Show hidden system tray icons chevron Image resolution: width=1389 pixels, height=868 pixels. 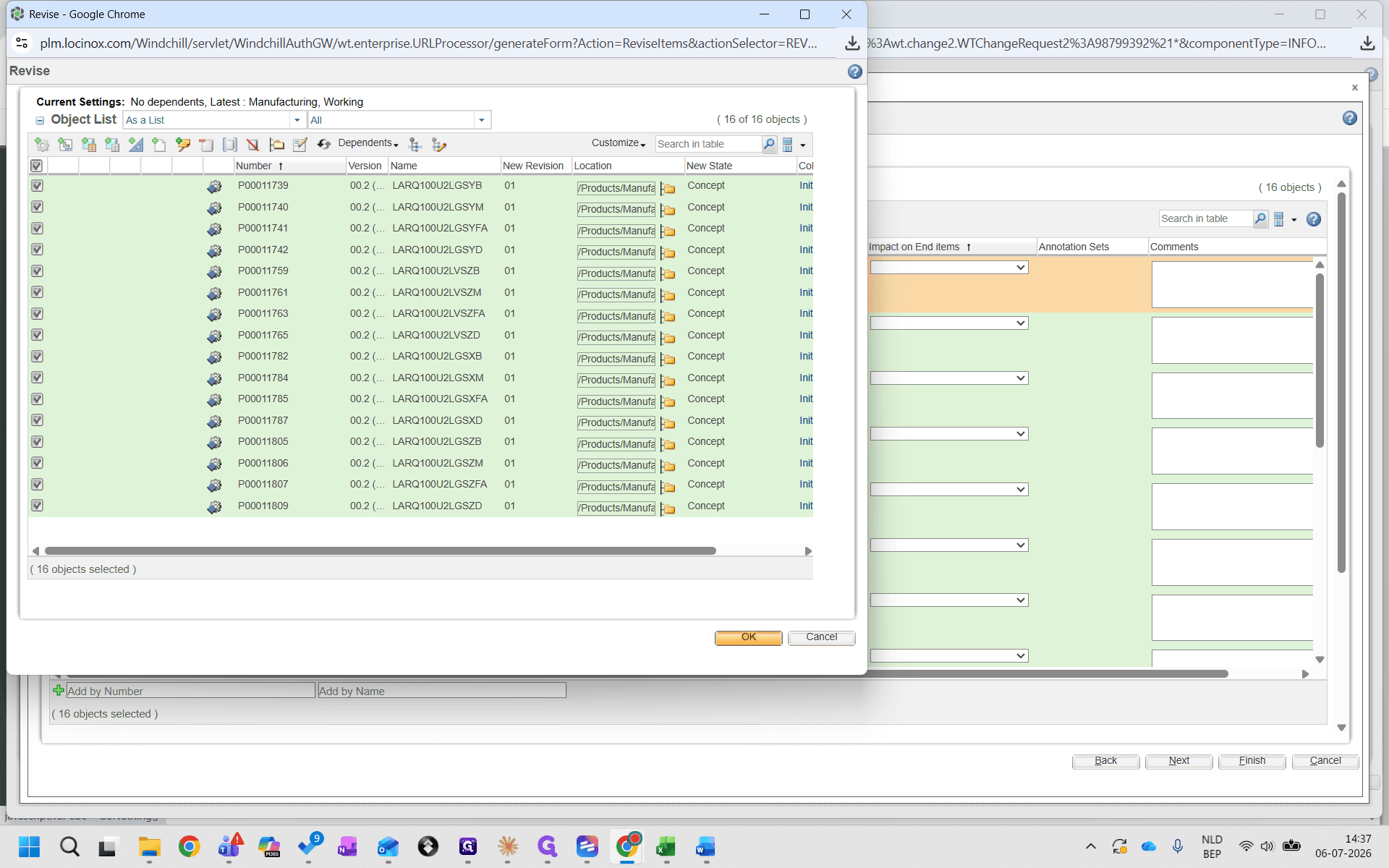tap(1091, 846)
